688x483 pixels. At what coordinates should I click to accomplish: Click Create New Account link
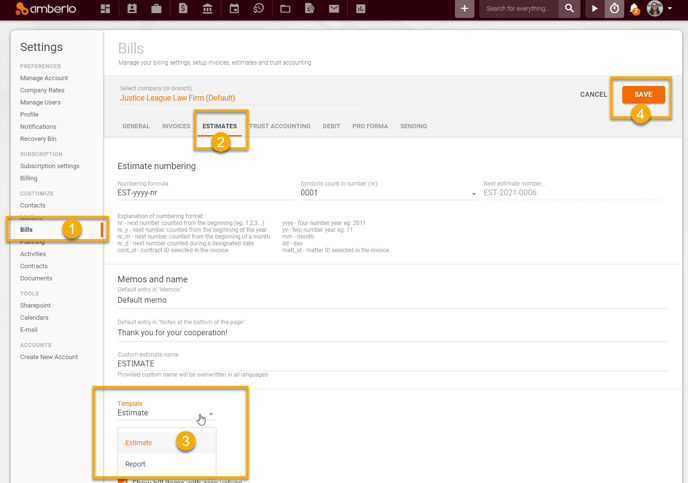pyautogui.click(x=49, y=357)
